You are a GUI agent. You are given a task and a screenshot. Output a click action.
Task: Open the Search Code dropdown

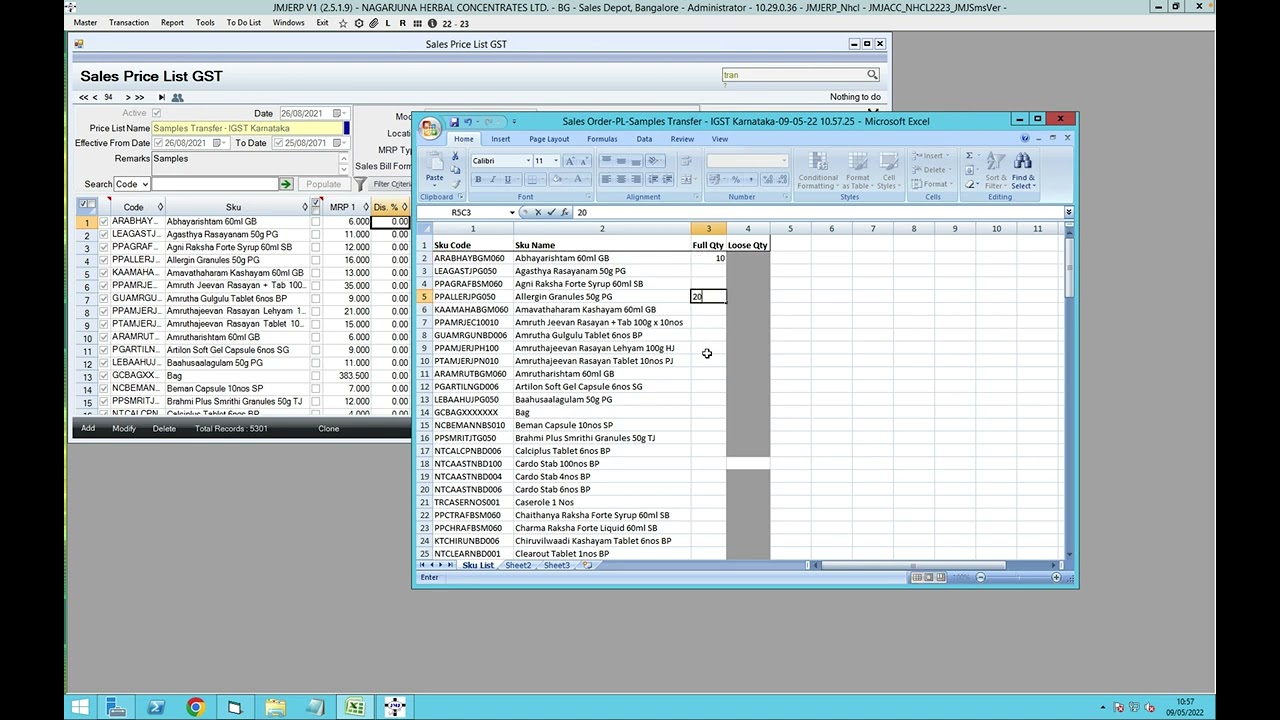(x=145, y=184)
